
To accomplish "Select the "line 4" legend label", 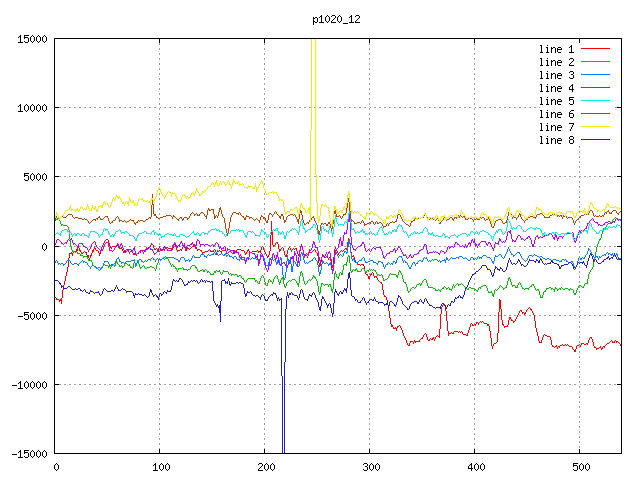I will pos(557,88).
